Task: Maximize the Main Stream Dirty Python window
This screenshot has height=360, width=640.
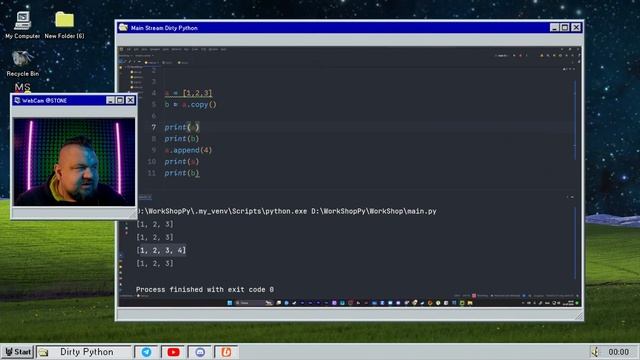Action: (564, 27)
